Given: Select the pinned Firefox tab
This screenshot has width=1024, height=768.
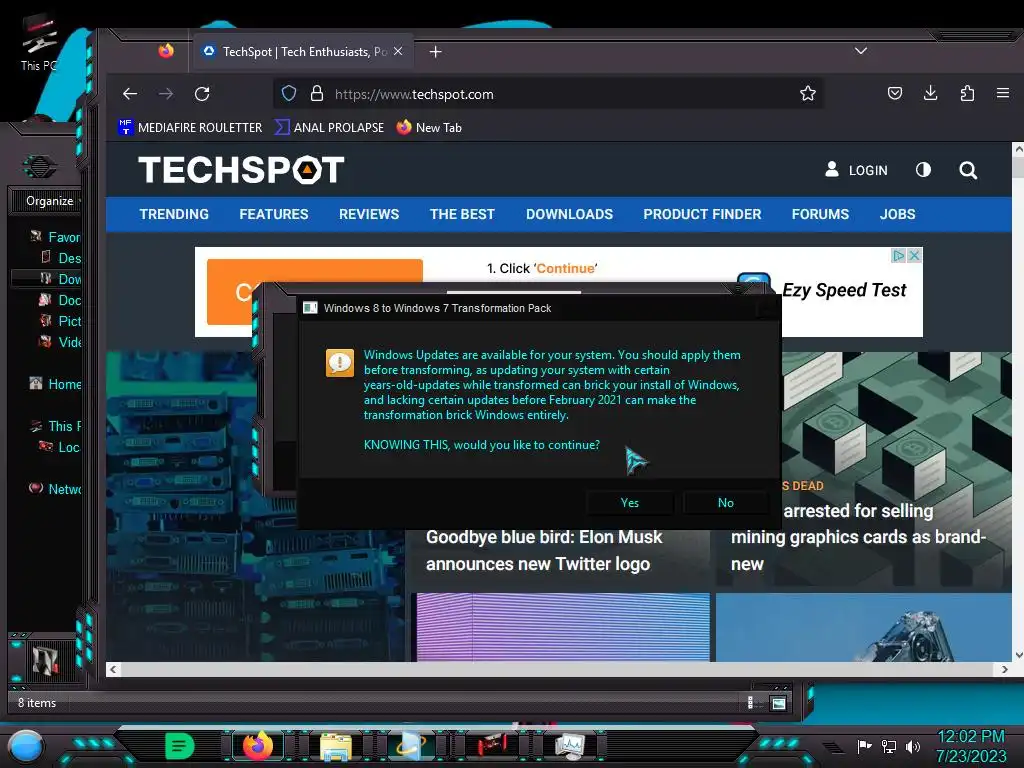Looking at the screenshot, I should pos(166,51).
